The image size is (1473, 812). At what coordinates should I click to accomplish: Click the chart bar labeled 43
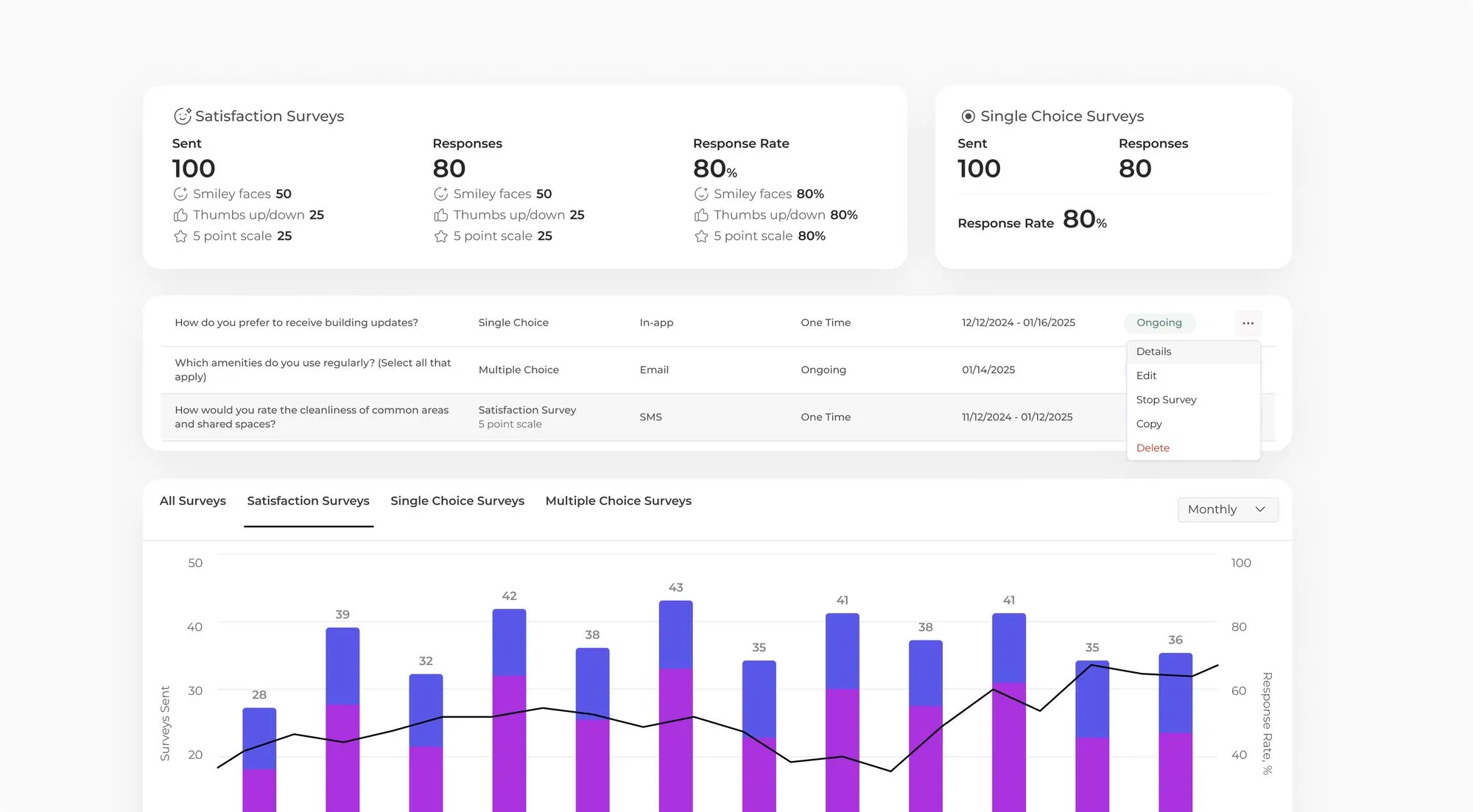[x=675, y=707]
